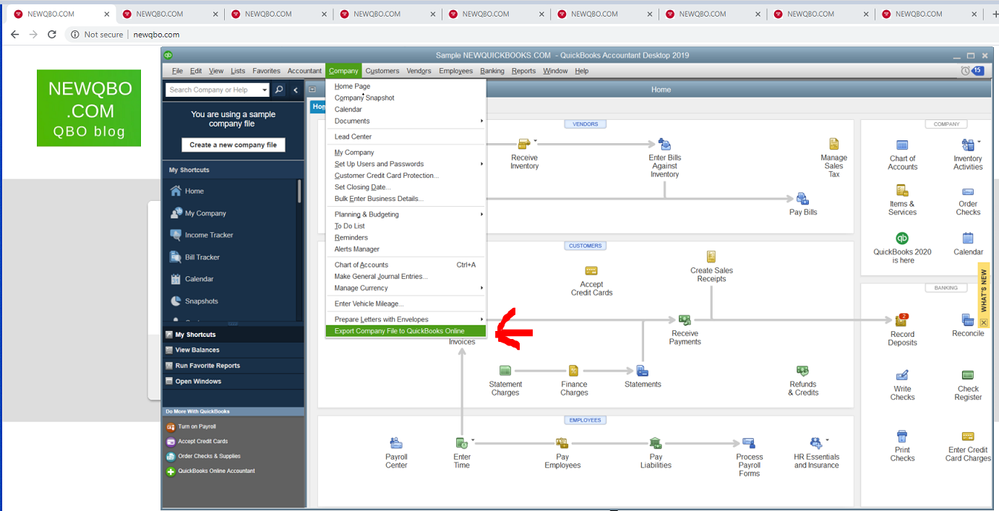Click Finance Charges icon

click(573, 370)
